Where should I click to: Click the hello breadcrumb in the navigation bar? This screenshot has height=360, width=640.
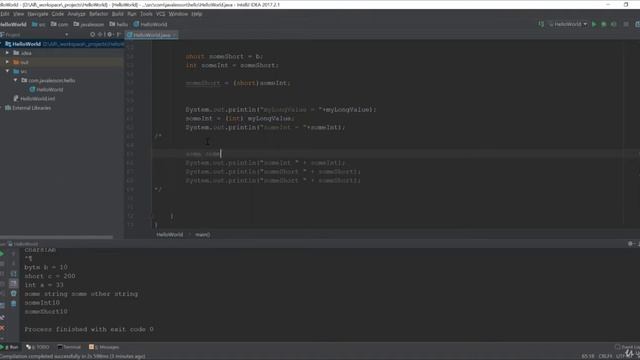tap(118, 24)
